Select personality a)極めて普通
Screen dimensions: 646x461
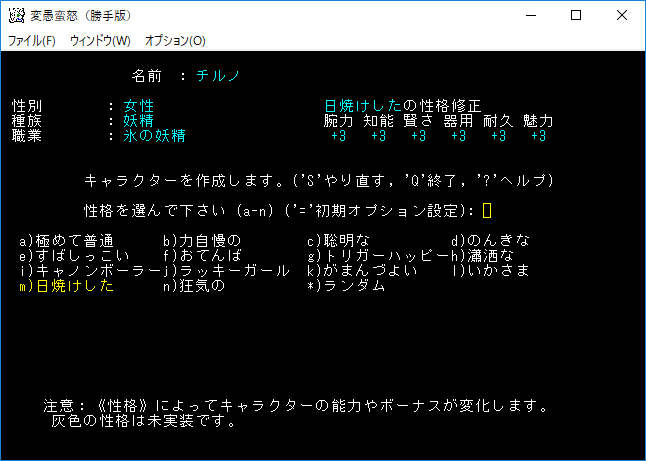pyautogui.click(x=66, y=241)
